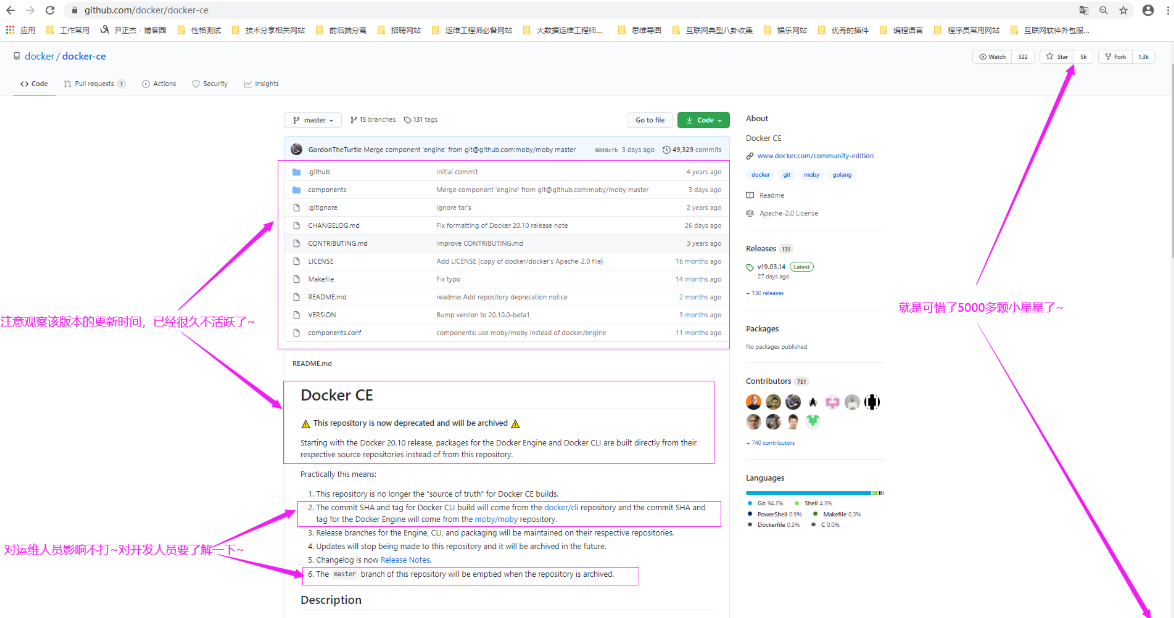Open the Makefile file

click(x=321, y=279)
